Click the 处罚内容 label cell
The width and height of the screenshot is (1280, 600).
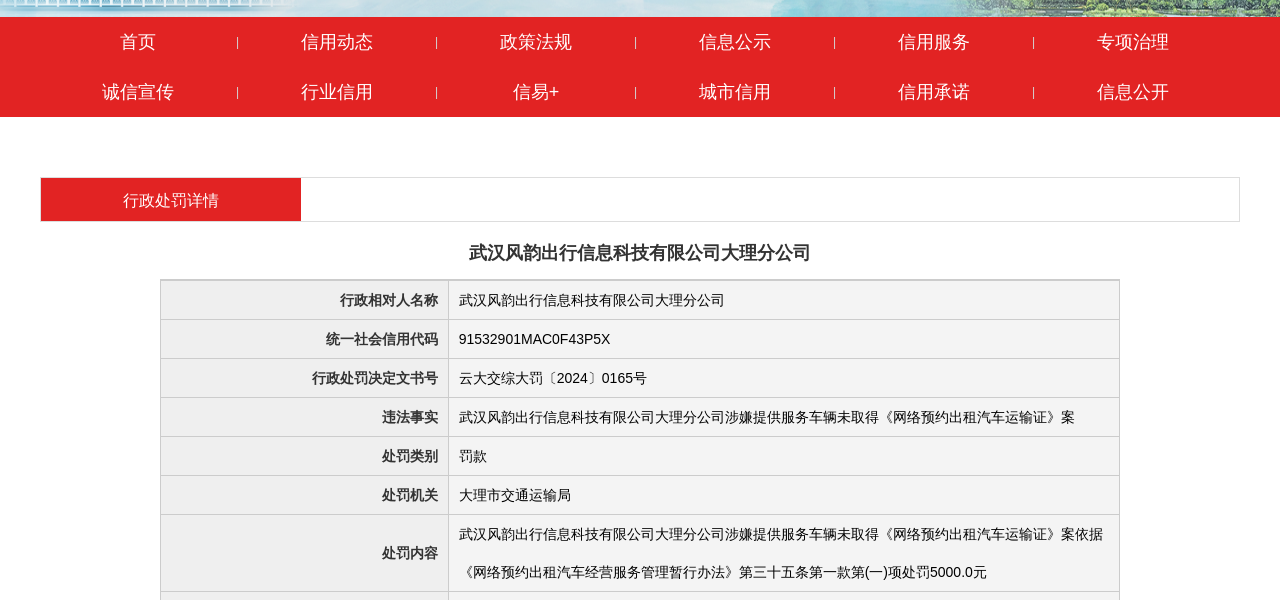[305, 553]
